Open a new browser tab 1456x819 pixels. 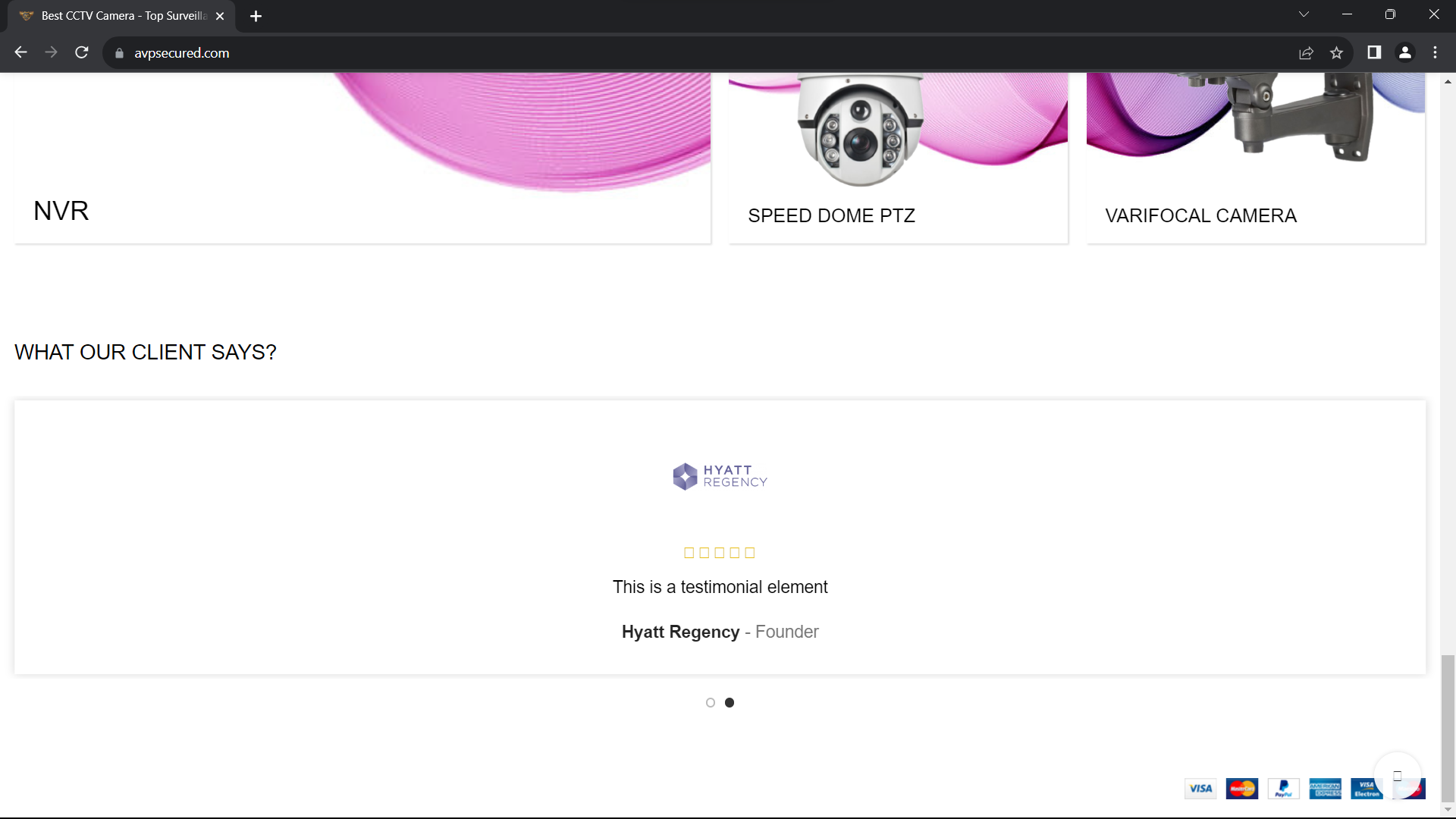pyautogui.click(x=256, y=16)
